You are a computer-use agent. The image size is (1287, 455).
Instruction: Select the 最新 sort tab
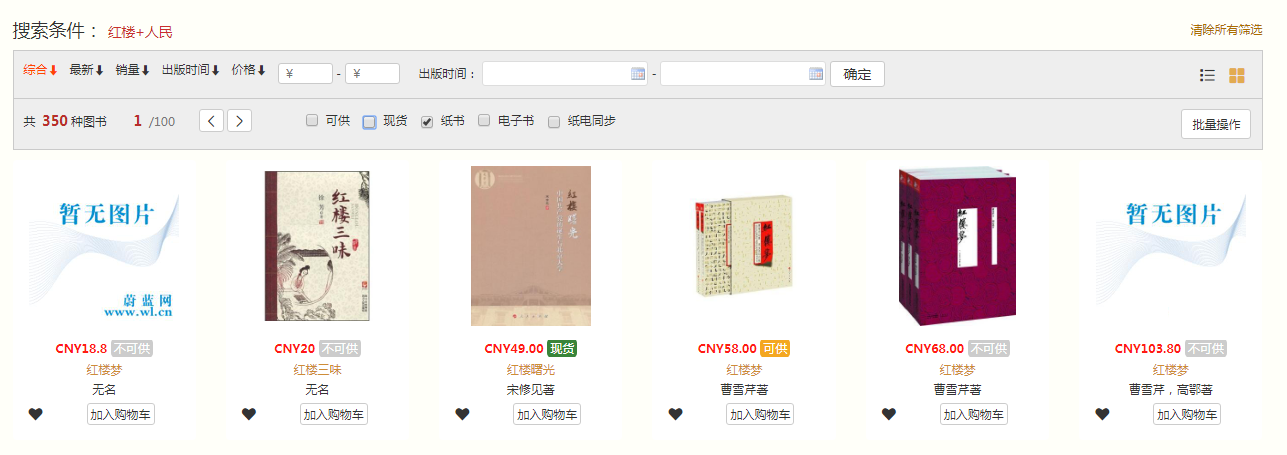pos(87,70)
